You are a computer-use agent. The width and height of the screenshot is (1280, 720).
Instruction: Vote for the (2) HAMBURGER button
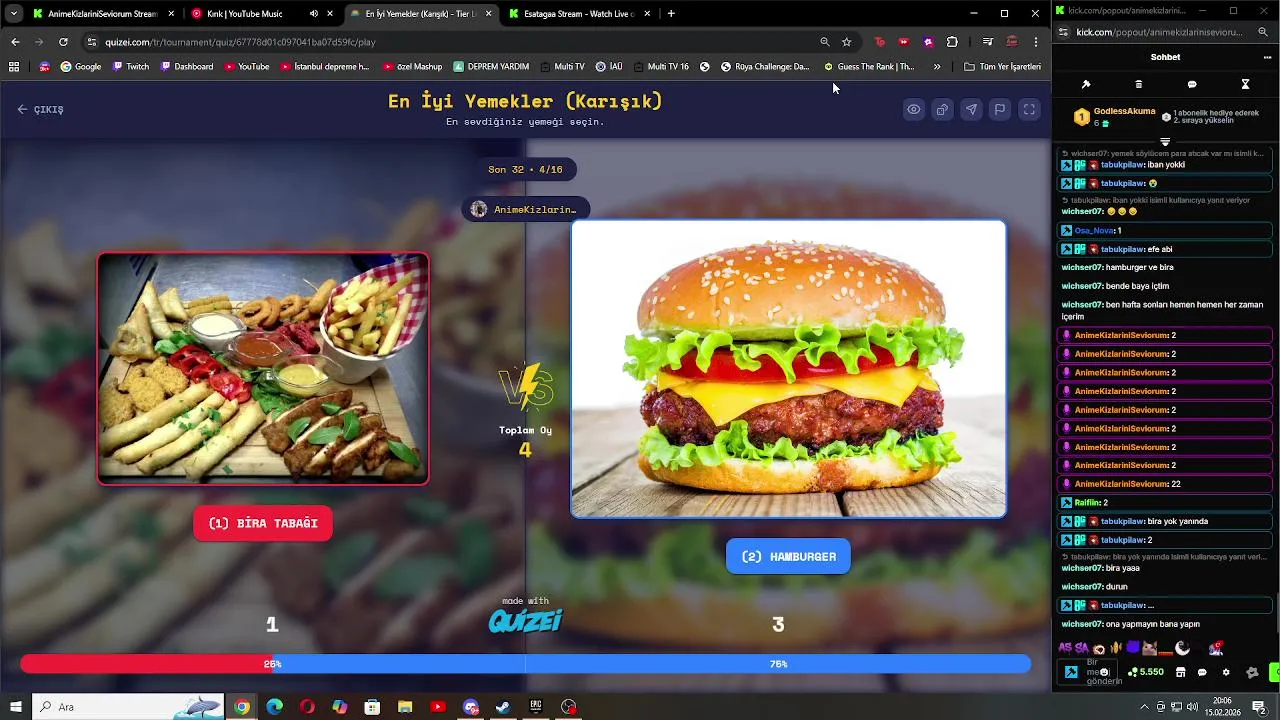pos(788,556)
